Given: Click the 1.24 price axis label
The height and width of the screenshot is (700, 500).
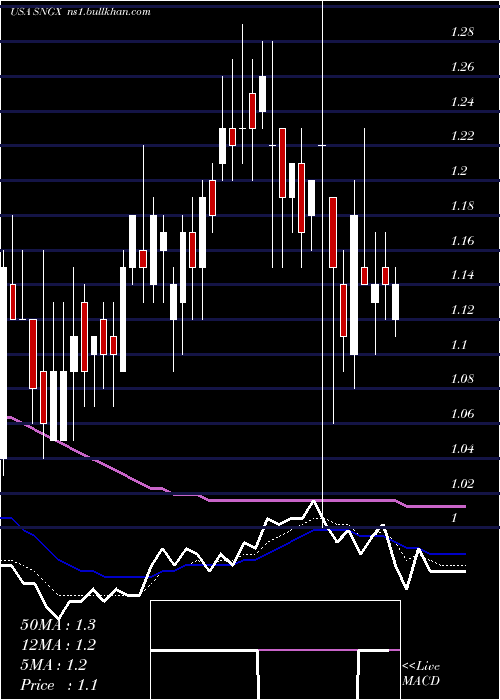Looking at the screenshot, I should [462, 102].
